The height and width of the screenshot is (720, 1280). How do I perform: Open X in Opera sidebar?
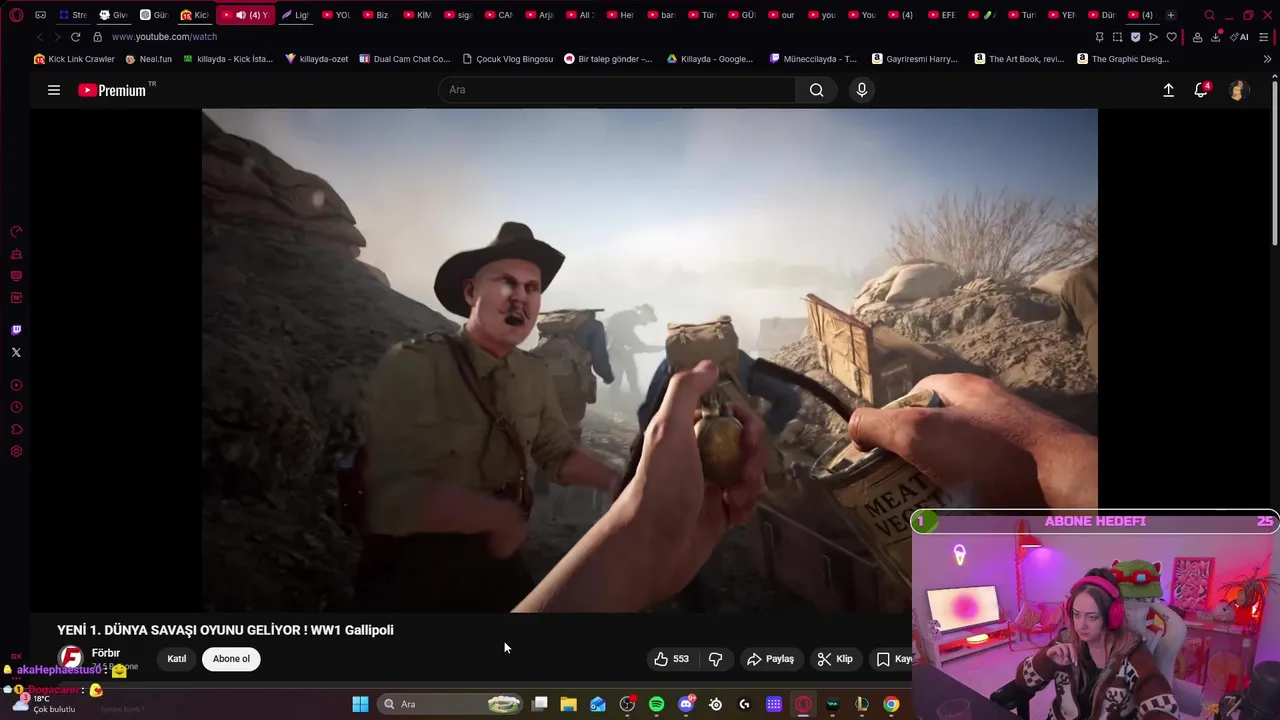(16, 352)
